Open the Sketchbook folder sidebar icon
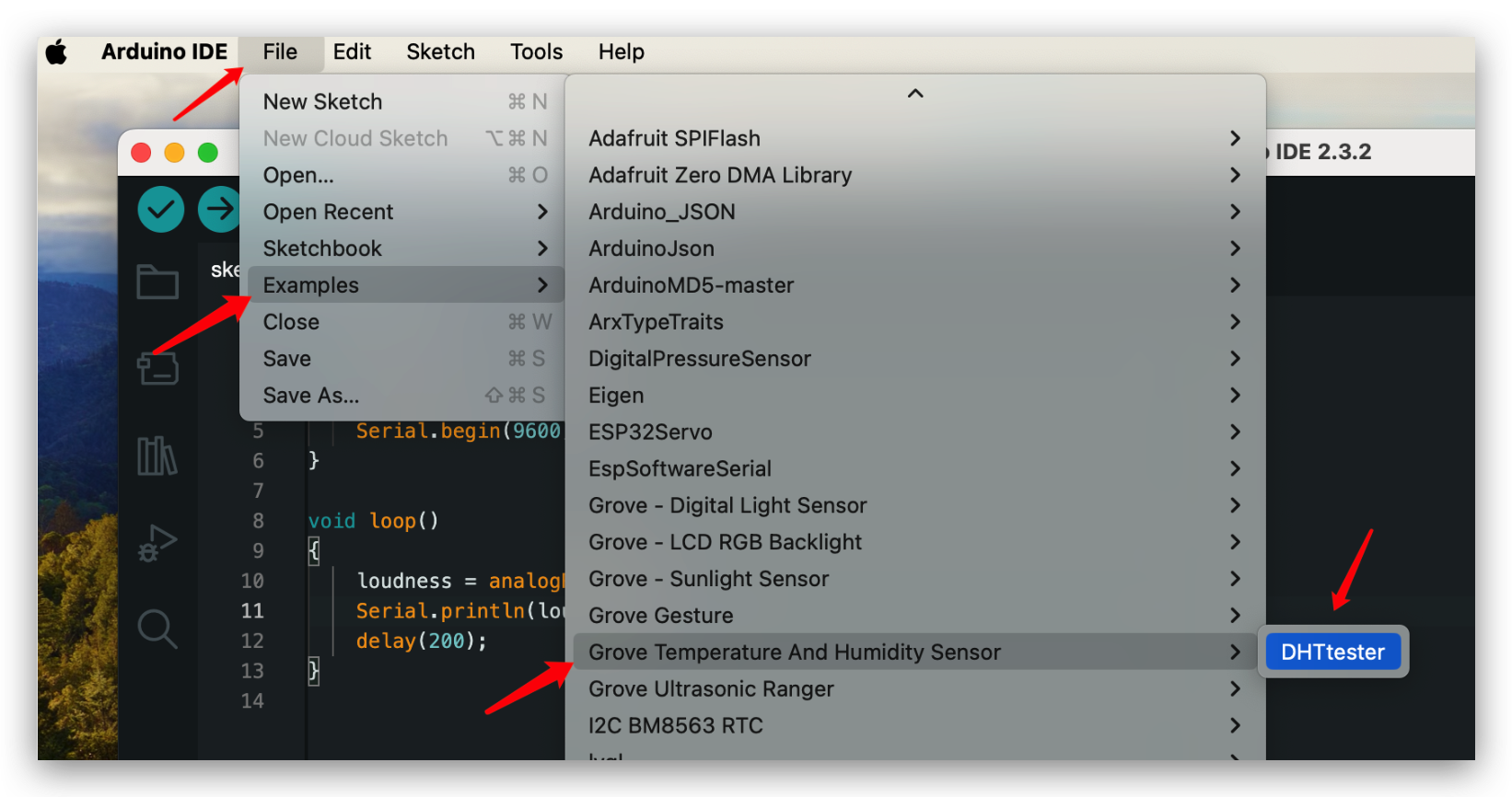The image size is (1512, 797). click(x=157, y=282)
